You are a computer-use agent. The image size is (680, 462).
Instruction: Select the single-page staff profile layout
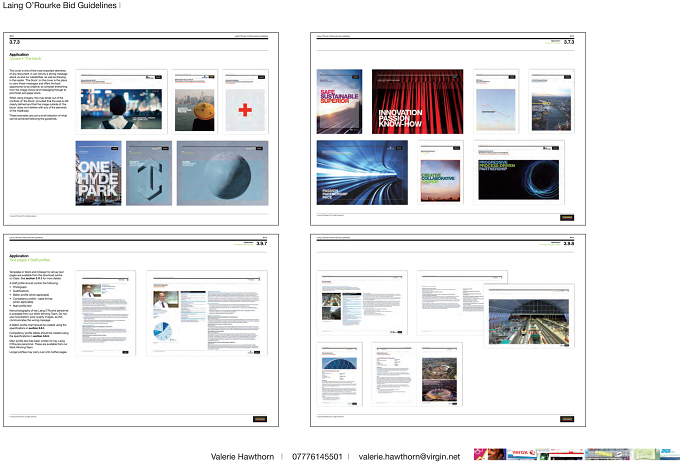click(x=105, y=313)
